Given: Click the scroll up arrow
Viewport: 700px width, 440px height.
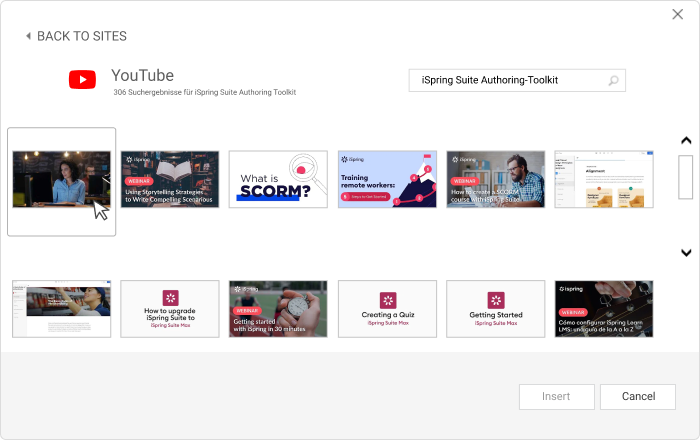Looking at the screenshot, I should tap(686, 141).
